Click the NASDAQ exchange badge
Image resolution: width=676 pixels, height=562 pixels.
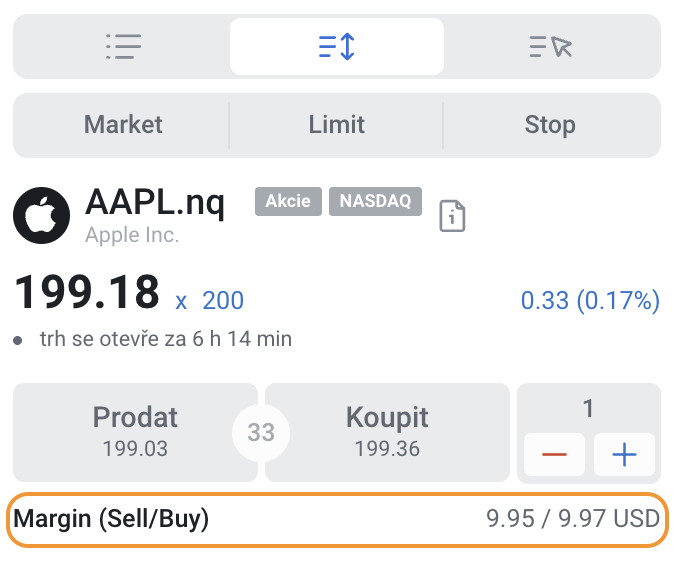pos(375,201)
